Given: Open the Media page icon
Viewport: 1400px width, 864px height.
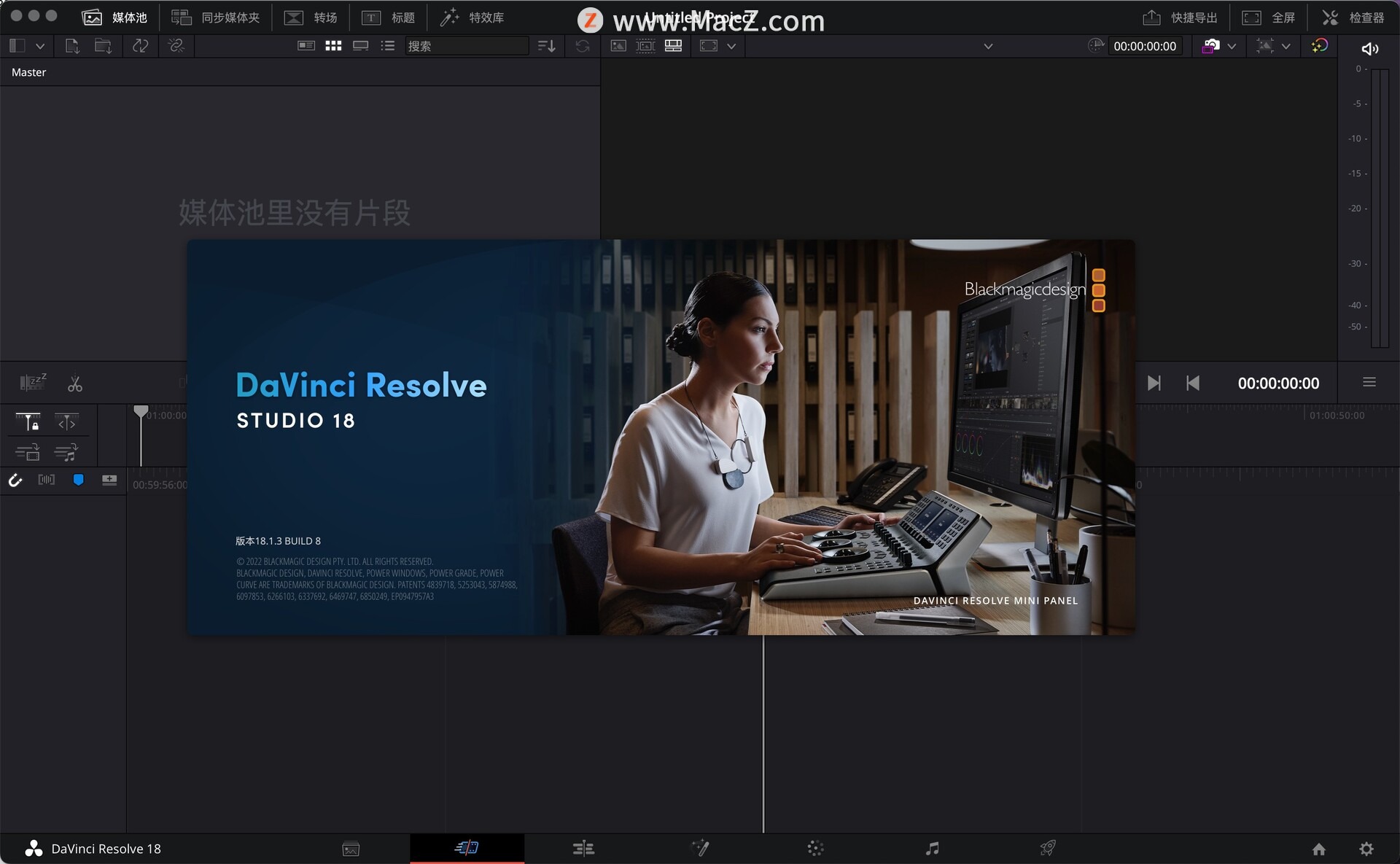Looking at the screenshot, I should [351, 849].
